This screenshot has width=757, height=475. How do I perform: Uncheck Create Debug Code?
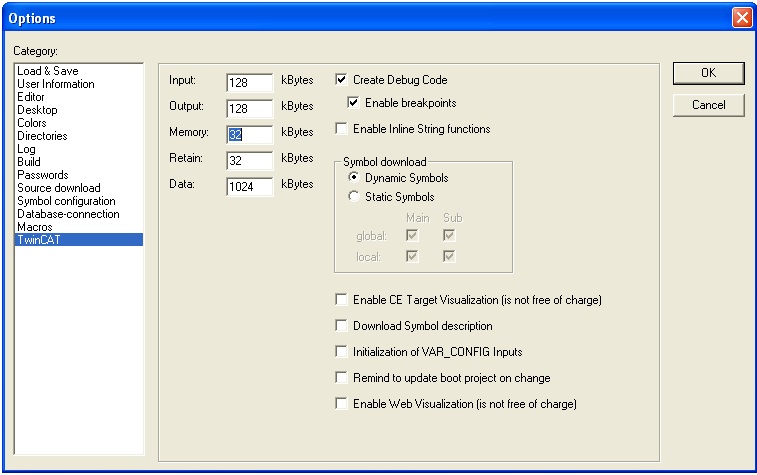[x=341, y=80]
